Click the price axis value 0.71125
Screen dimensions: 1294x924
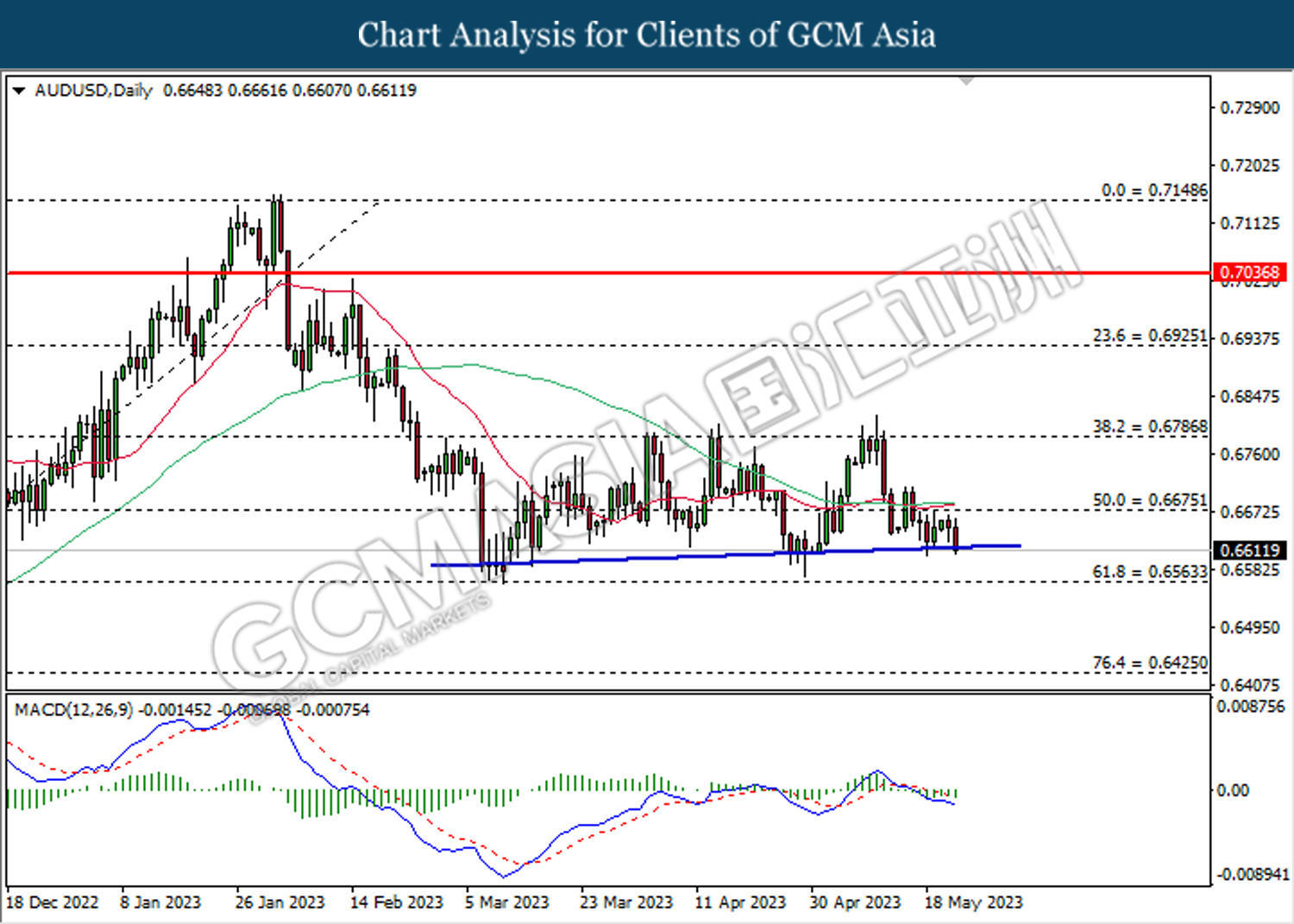point(1250,223)
